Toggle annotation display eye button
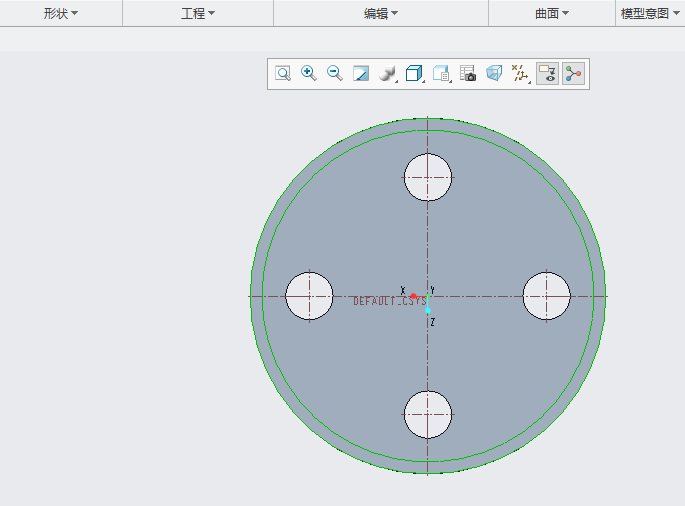Image resolution: width=685 pixels, height=506 pixels. click(547, 73)
